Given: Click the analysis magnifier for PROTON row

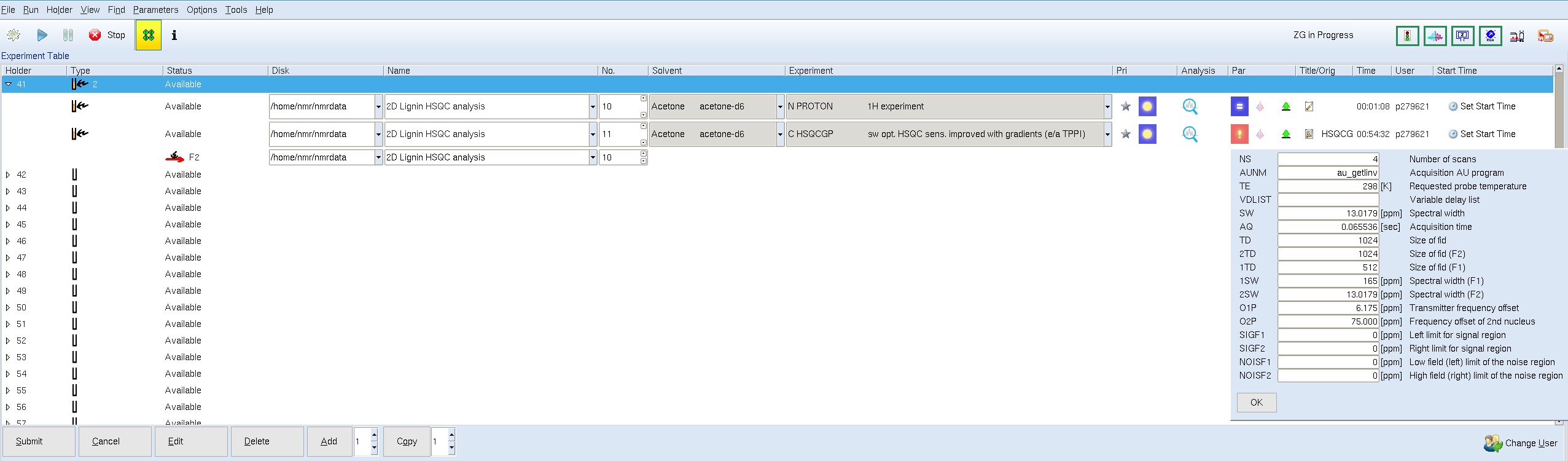Looking at the screenshot, I should click(1190, 106).
